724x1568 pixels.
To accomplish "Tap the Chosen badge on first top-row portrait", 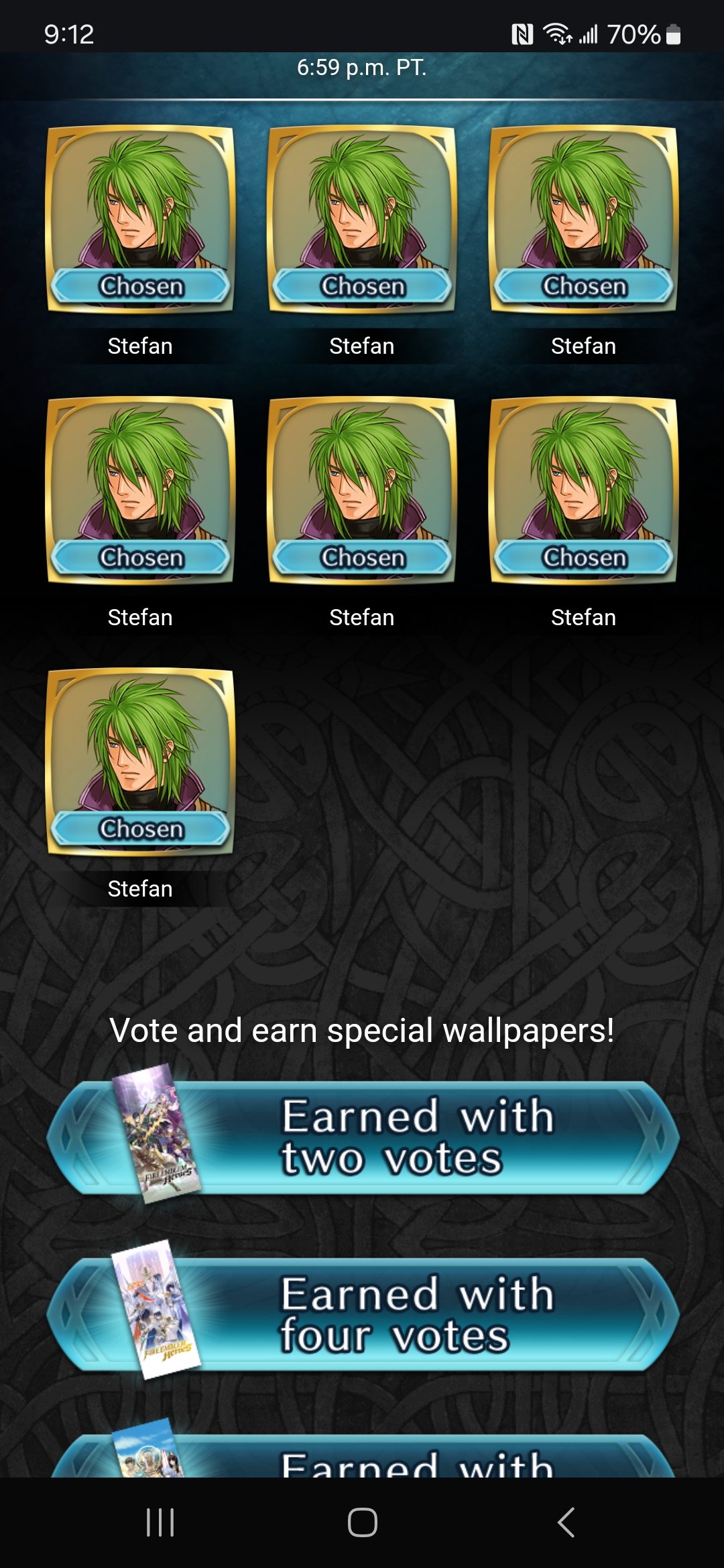I will [x=141, y=286].
